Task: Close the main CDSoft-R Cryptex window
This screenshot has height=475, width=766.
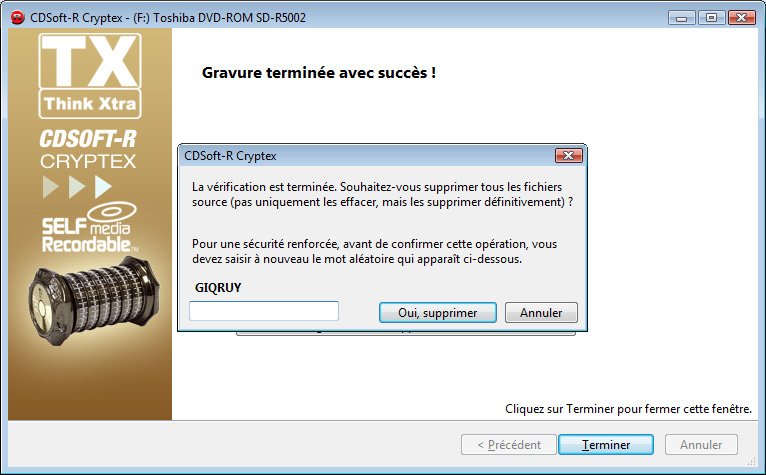Action: pyautogui.click(x=742, y=18)
